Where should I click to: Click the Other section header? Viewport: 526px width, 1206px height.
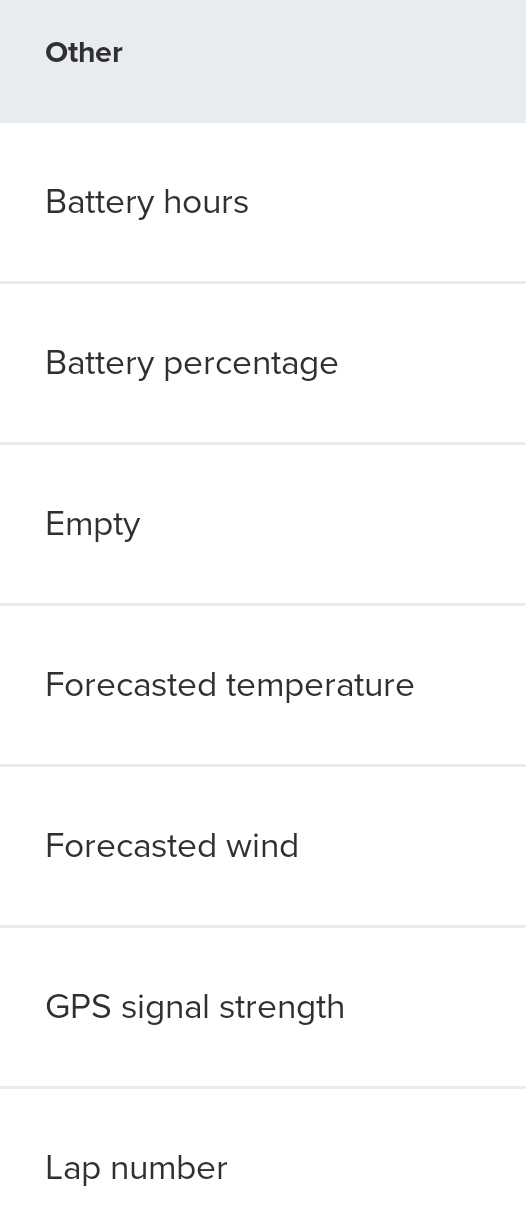pyautogui.click(x=263, y=61)
